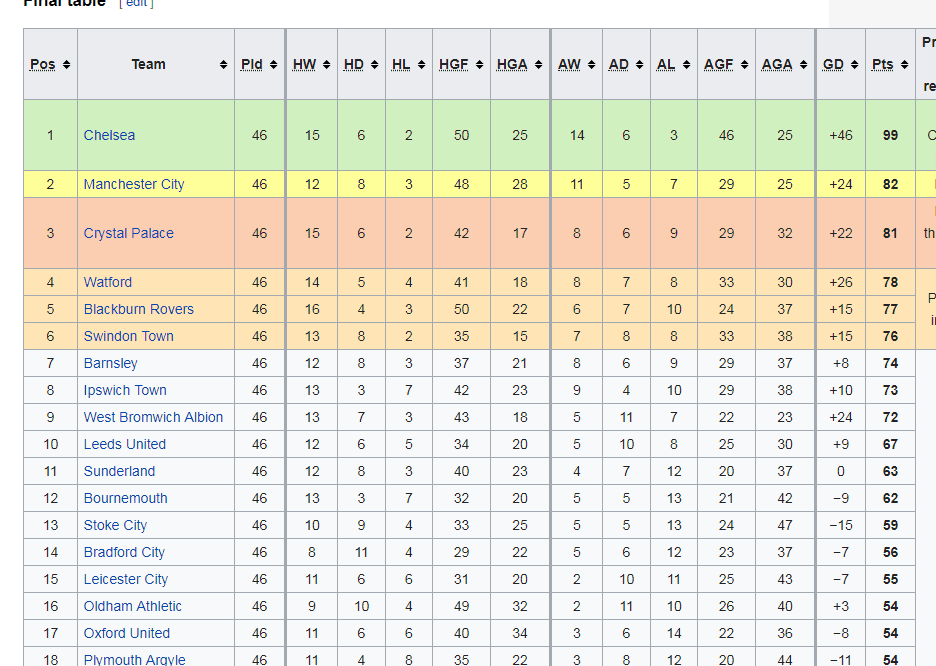The image size is (936, 666).
Task: Sort by AW away wins arrows
Action: click(592, 64)
